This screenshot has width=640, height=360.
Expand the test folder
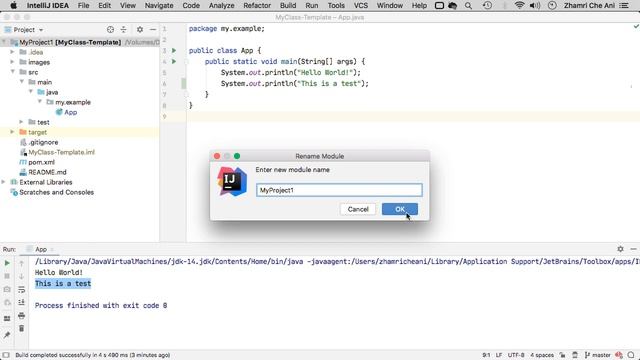21,122
